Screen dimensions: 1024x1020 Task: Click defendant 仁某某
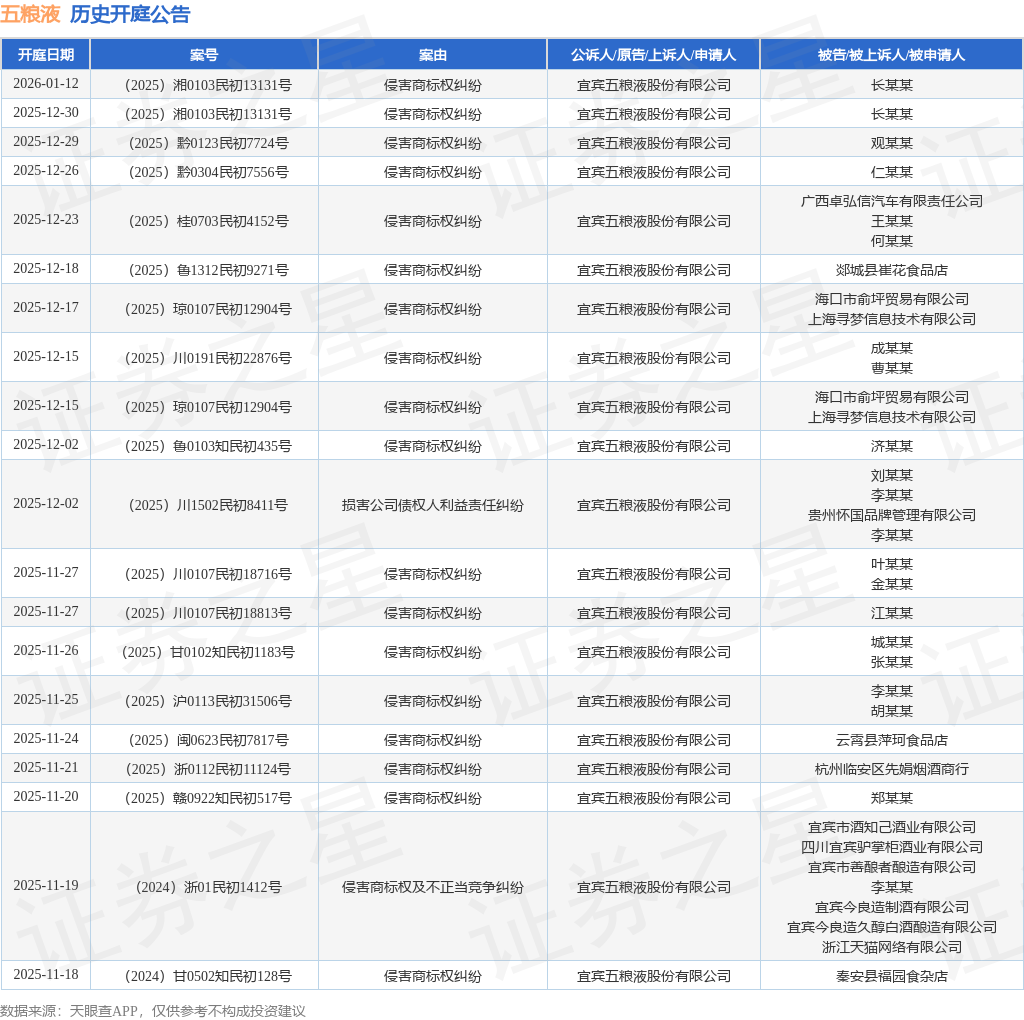point(891,172)
